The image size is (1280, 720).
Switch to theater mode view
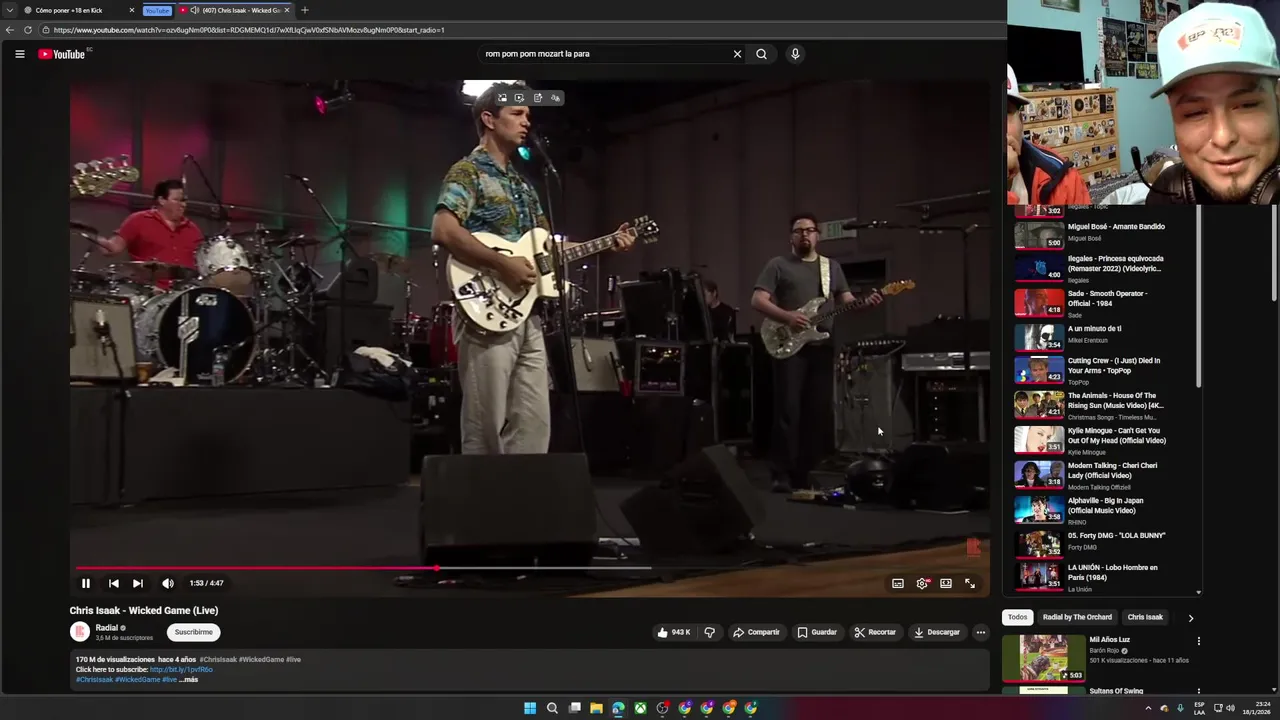click(x=946, y=583)
